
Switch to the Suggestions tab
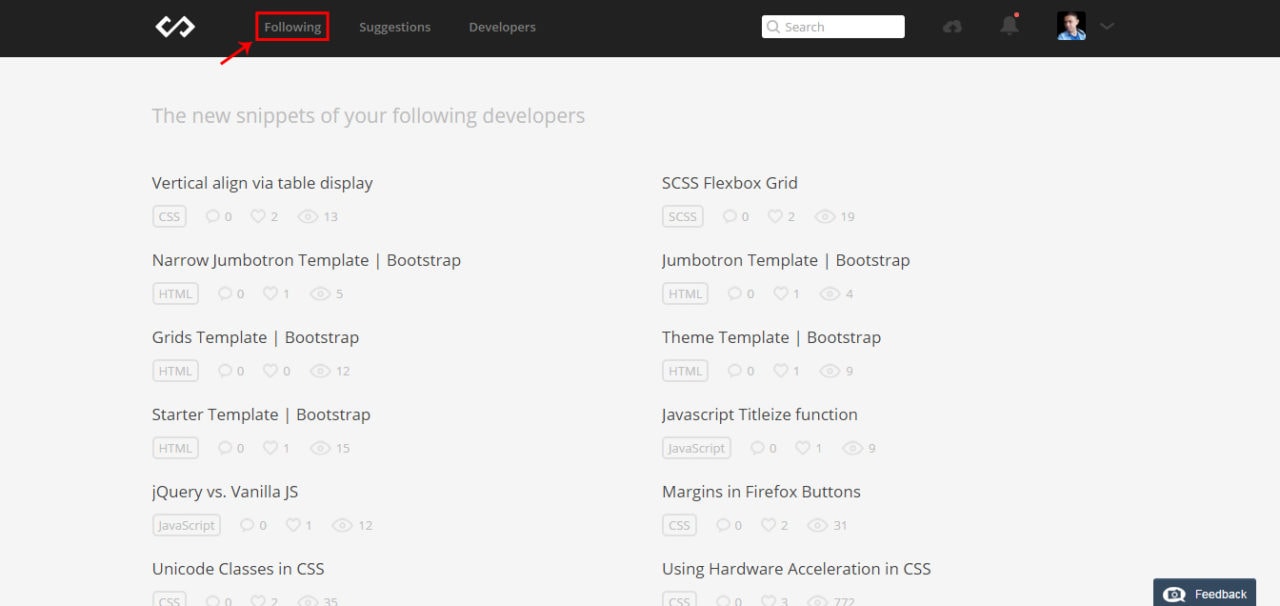(x=395, y=27)
